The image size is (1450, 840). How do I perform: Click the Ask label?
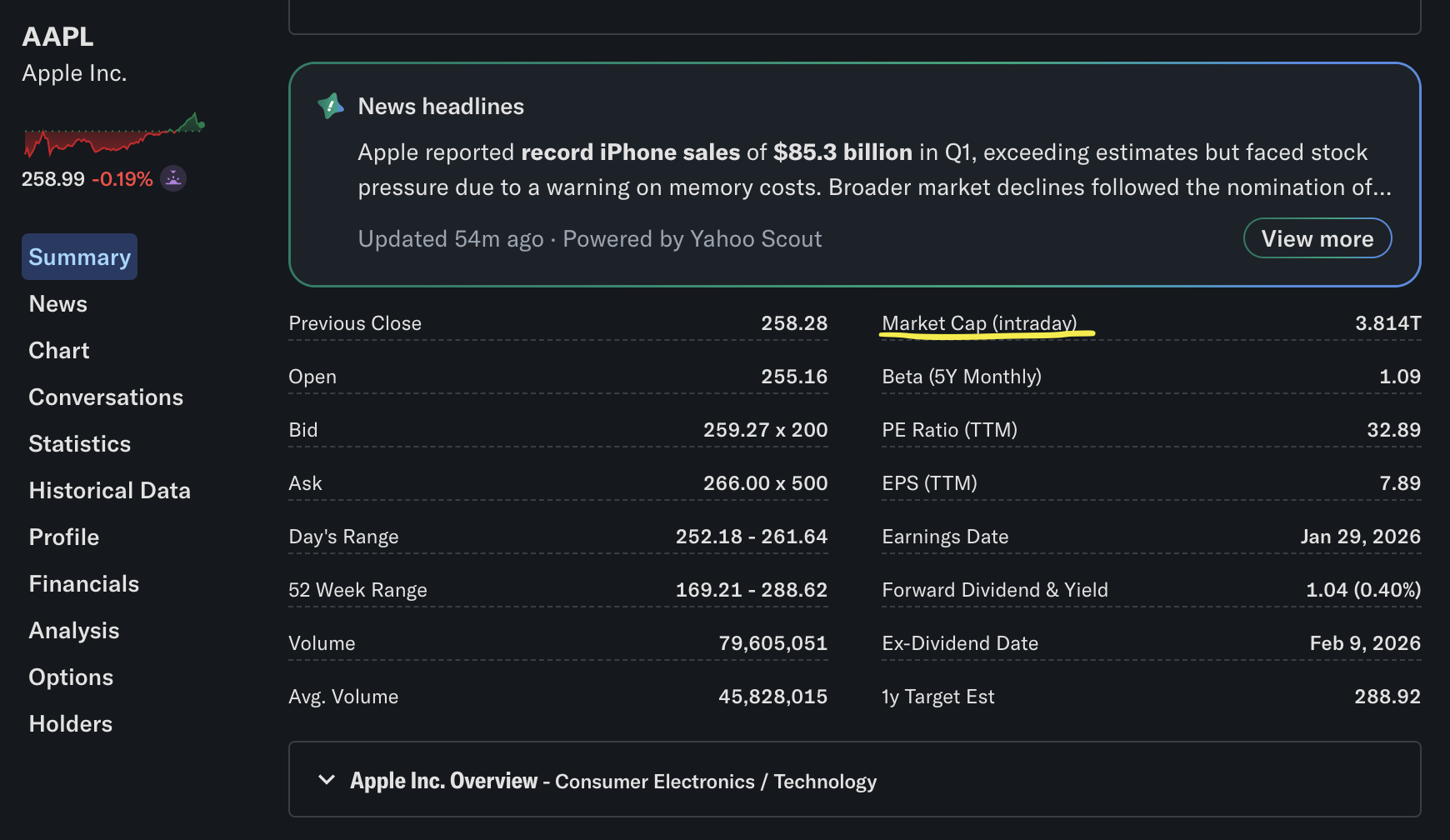pyautogui.click(x=305, y=483)
